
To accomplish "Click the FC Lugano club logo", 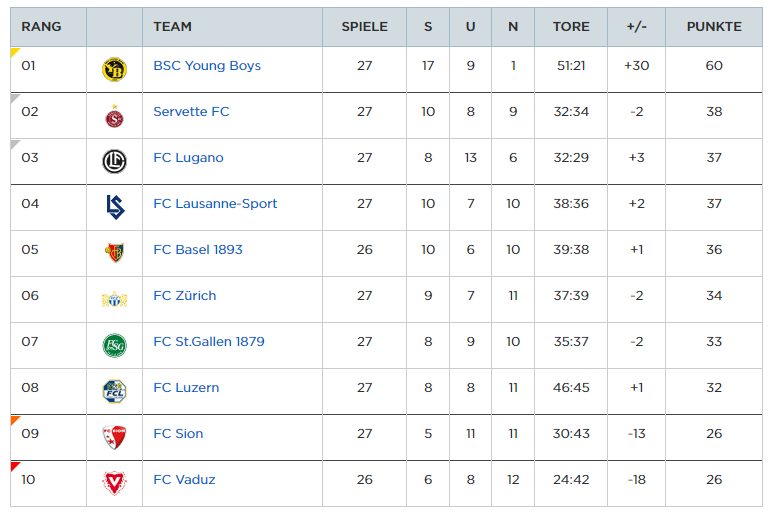I will pos(114,161).
